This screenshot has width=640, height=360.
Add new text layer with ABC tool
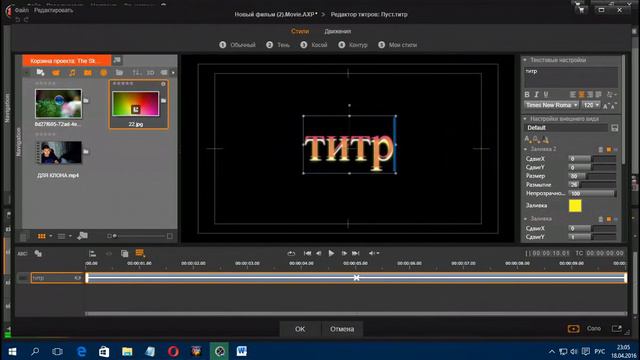pyautogui.click(x=22, y=253)
